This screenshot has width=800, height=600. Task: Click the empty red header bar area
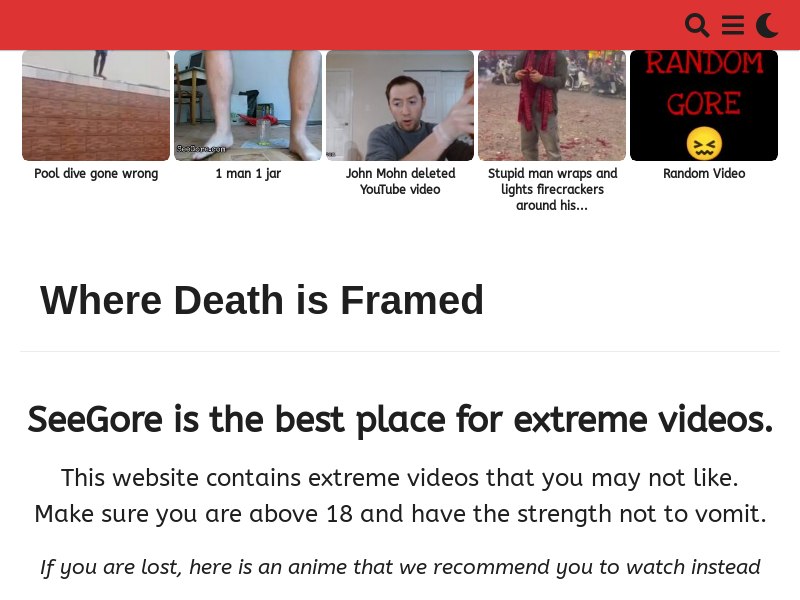tap(337, 25)
